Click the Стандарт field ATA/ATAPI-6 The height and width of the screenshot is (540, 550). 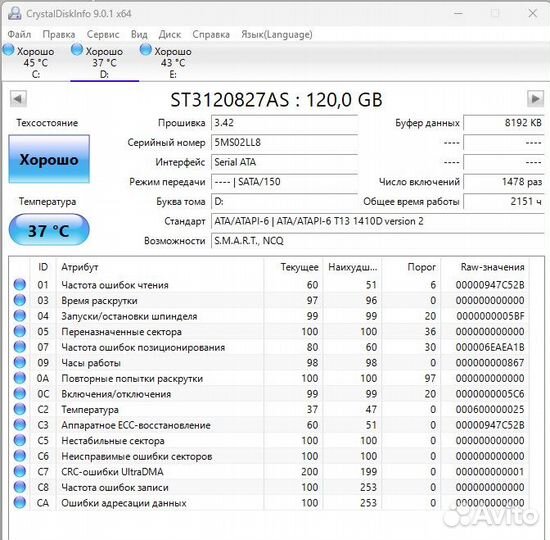[378, 221]
